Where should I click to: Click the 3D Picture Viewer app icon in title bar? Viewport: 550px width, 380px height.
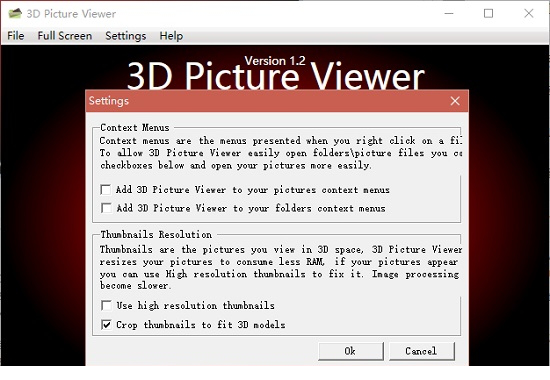pyautogui.click(x=15, y=13)
